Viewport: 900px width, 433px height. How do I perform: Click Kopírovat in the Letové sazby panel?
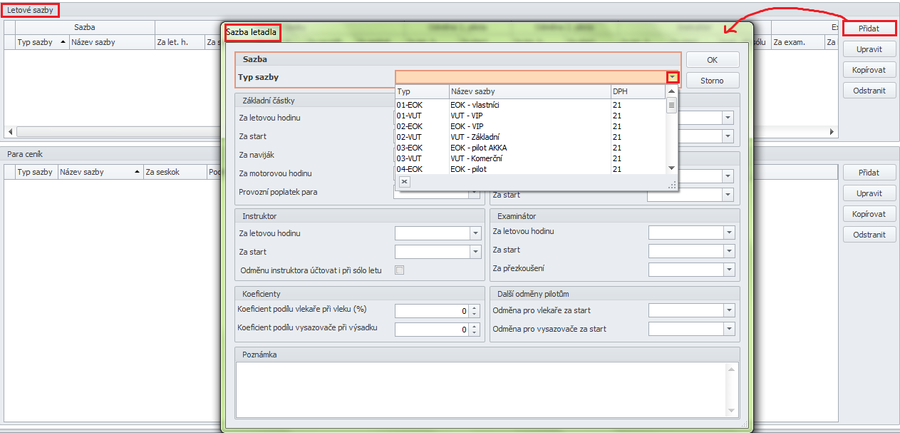coord(868,69)
